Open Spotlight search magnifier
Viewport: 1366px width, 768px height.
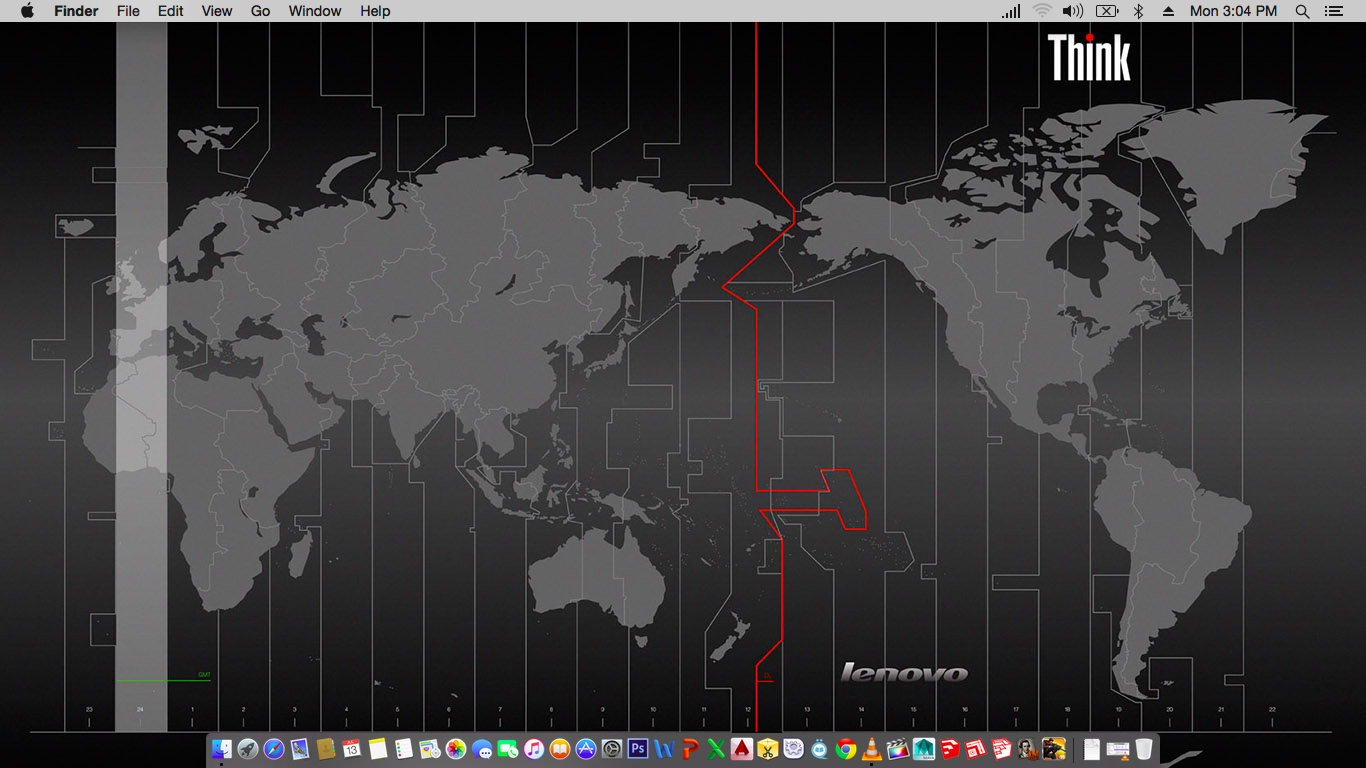1302,11
